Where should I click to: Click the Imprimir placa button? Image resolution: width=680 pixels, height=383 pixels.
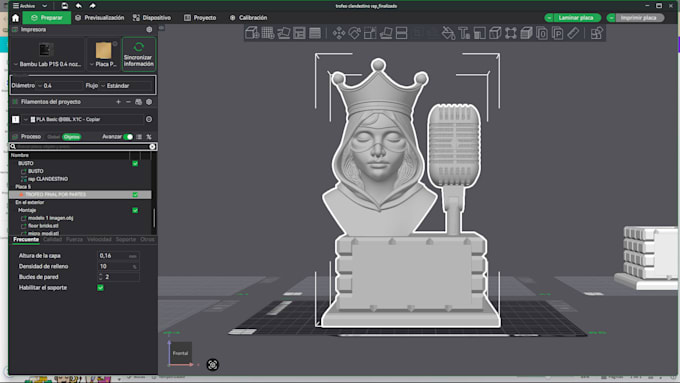tap(639, 18)
